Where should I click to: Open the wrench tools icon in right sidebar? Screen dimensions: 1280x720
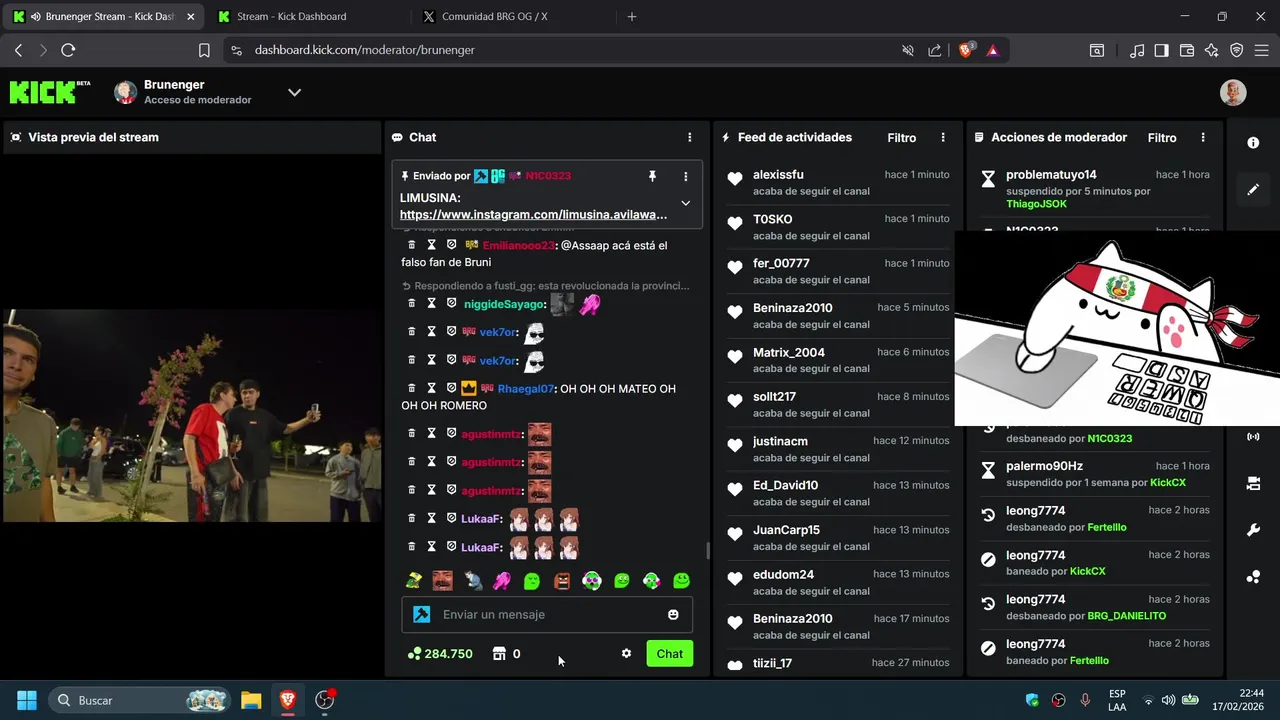[x=1253, y=530]
